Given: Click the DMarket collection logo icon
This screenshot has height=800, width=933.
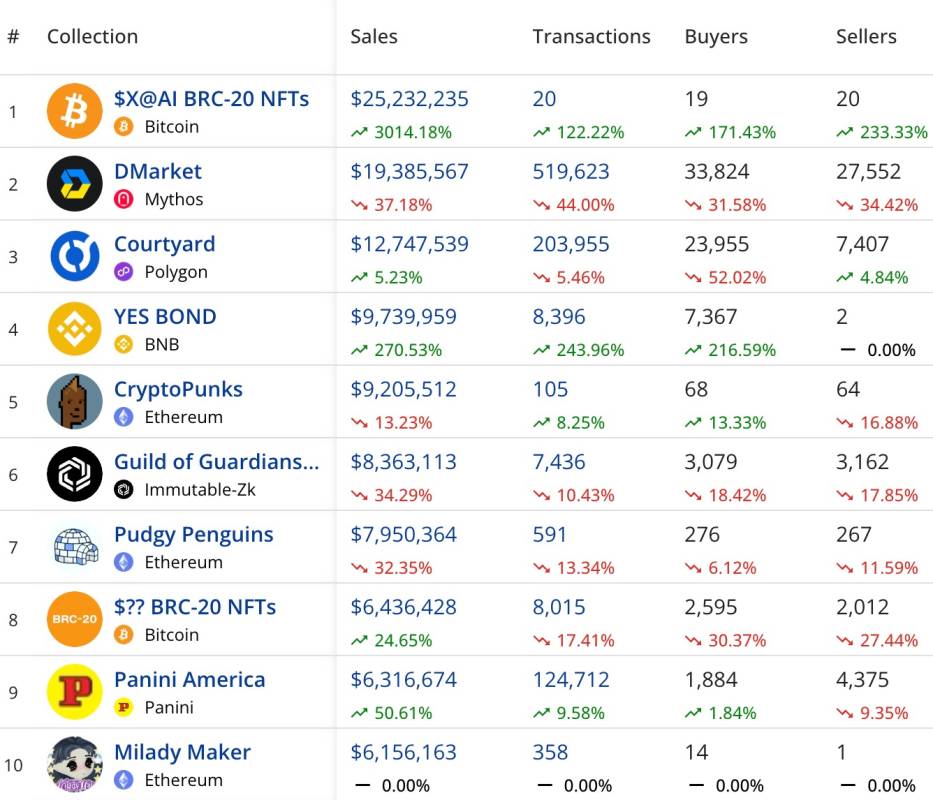Looking at the screenshot, I should (75, 184).
